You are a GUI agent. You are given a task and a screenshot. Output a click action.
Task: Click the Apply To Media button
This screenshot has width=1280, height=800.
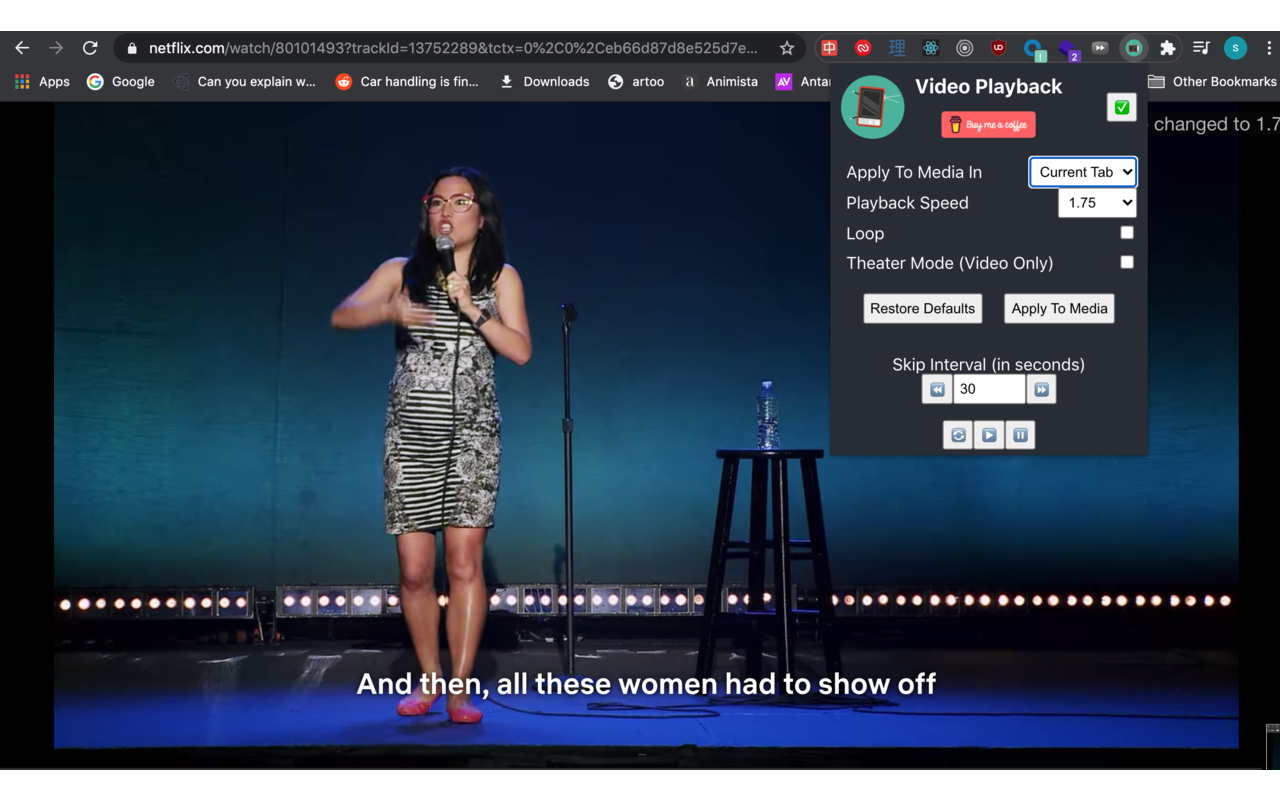(1059, 308)
